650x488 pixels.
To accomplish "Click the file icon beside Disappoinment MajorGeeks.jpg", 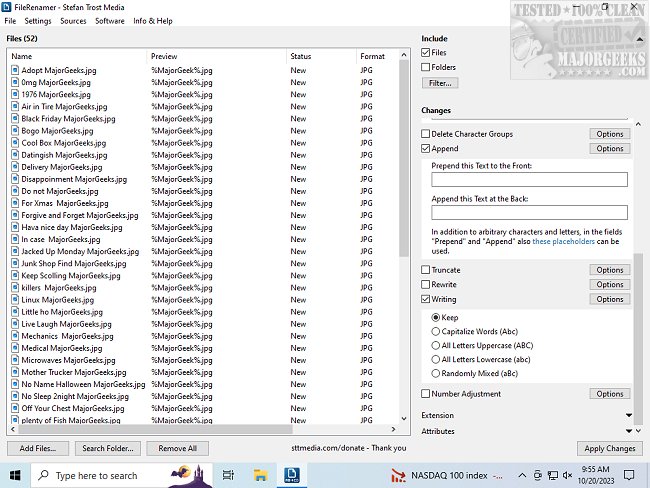I will 15,179.
